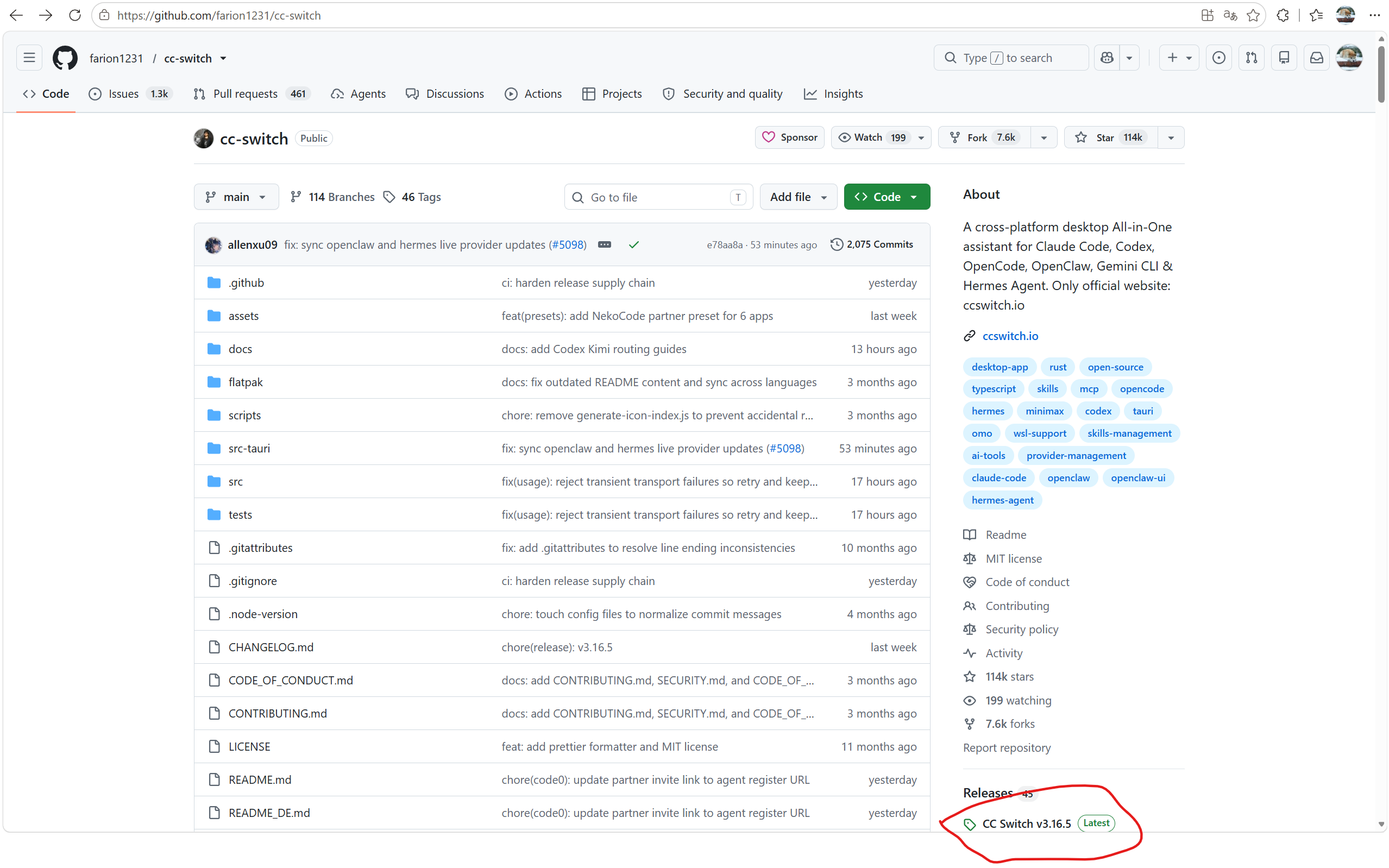This screenshot has height=868, width=1389.
Task: Open the issues icon in the header
Action: tap(1218, 58)
